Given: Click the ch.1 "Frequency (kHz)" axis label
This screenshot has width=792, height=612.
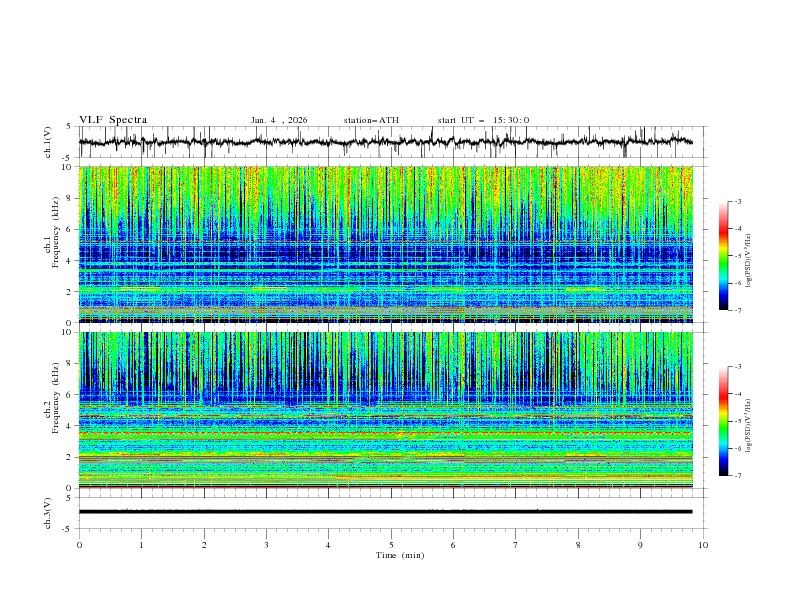Looking at the screenshot, I should click(56, 233).
